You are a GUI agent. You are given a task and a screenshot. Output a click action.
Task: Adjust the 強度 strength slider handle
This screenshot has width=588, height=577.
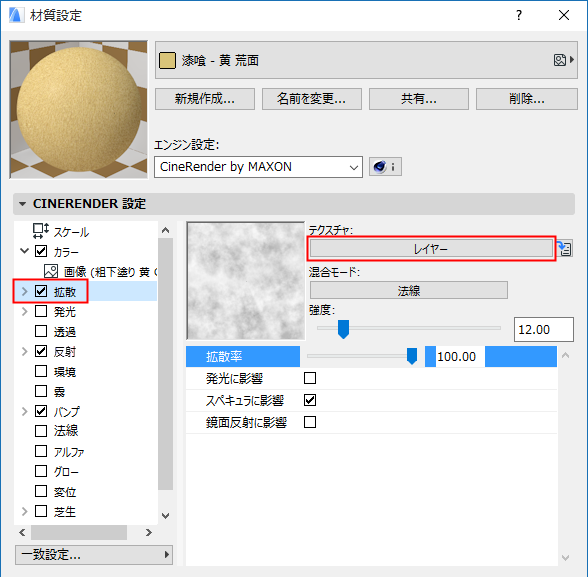pos(343,329)
